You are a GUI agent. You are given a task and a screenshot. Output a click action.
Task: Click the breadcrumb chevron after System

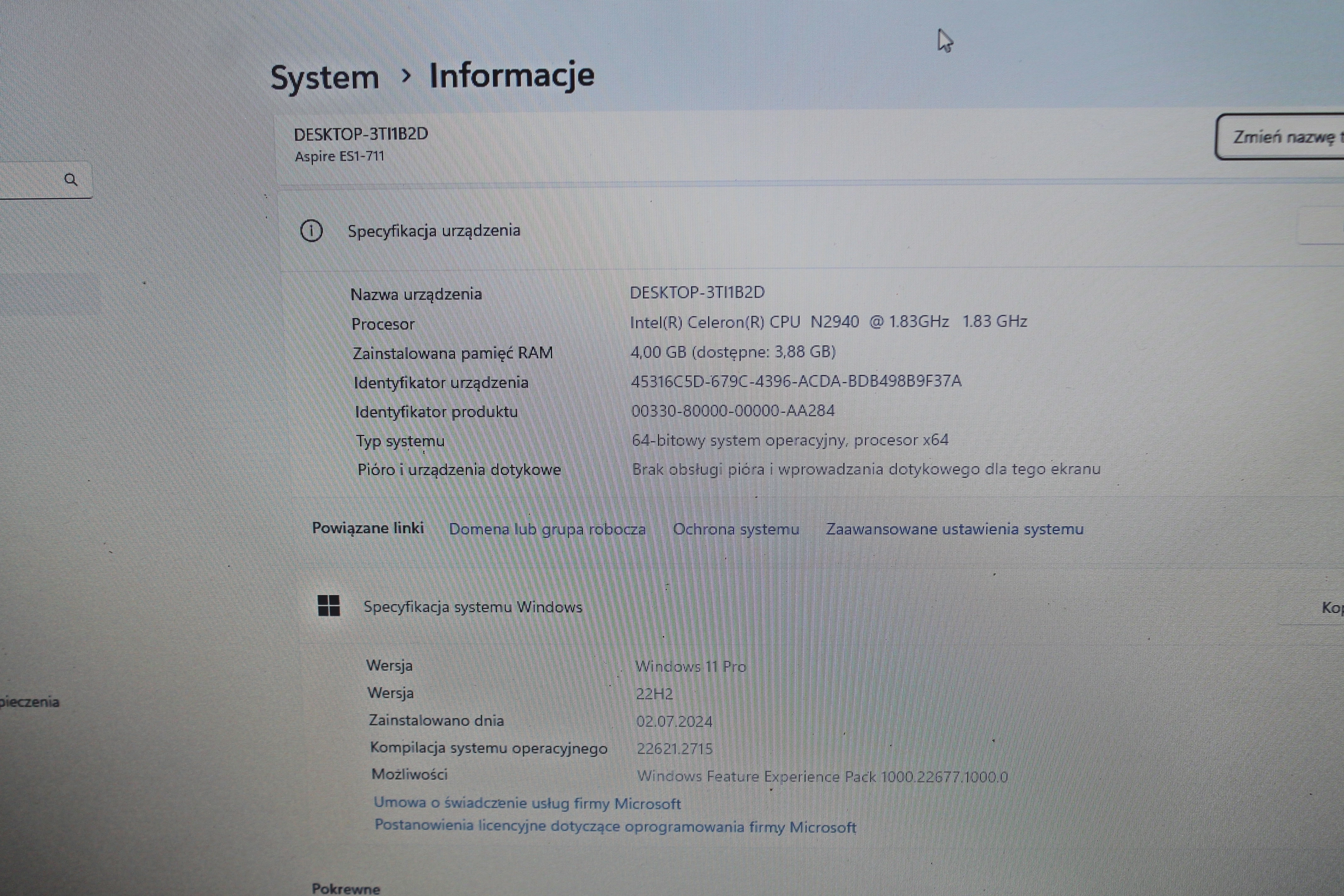(x=406, y=76)
